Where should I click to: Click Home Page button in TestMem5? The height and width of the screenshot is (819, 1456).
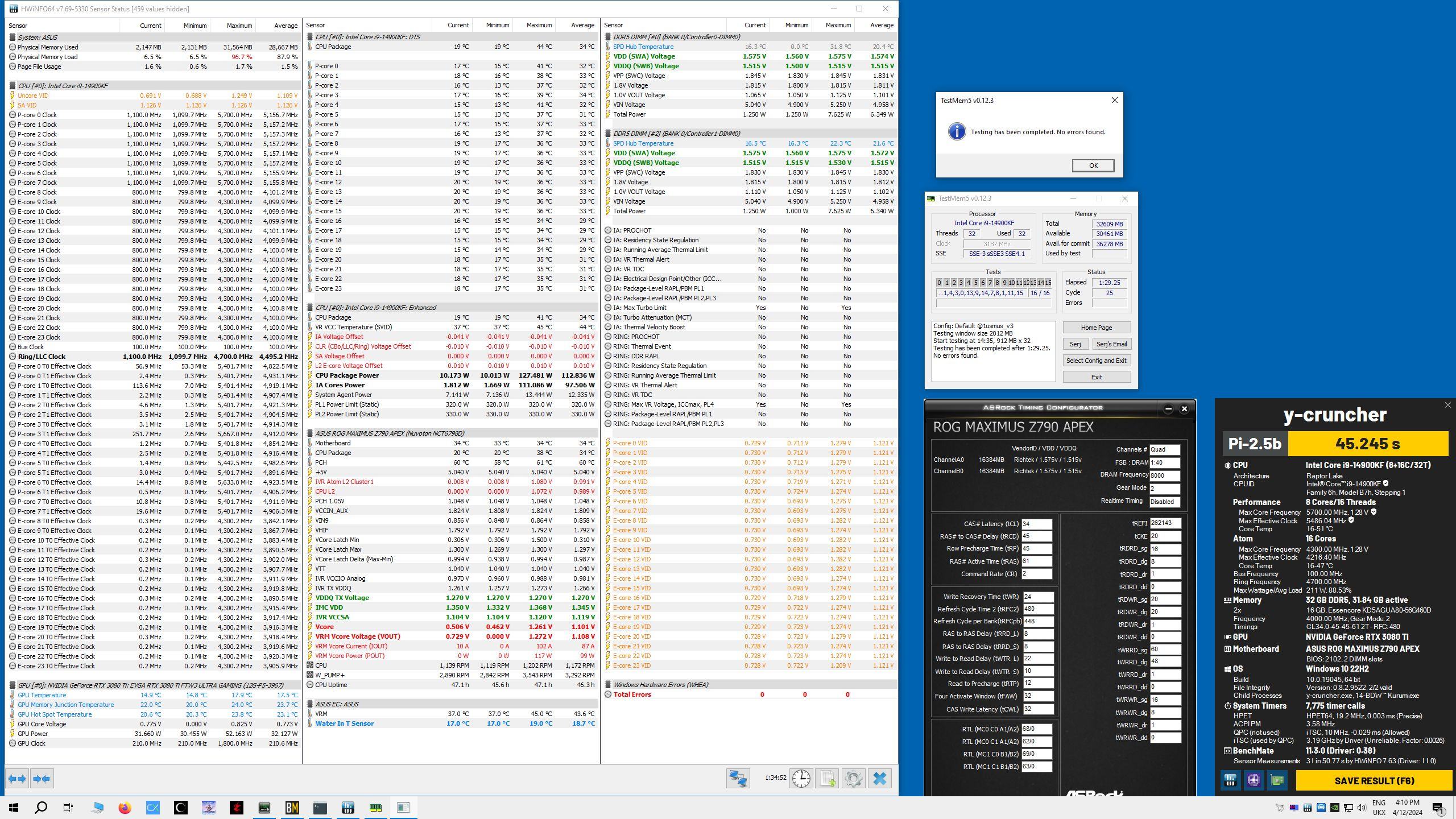(1096, 328)
